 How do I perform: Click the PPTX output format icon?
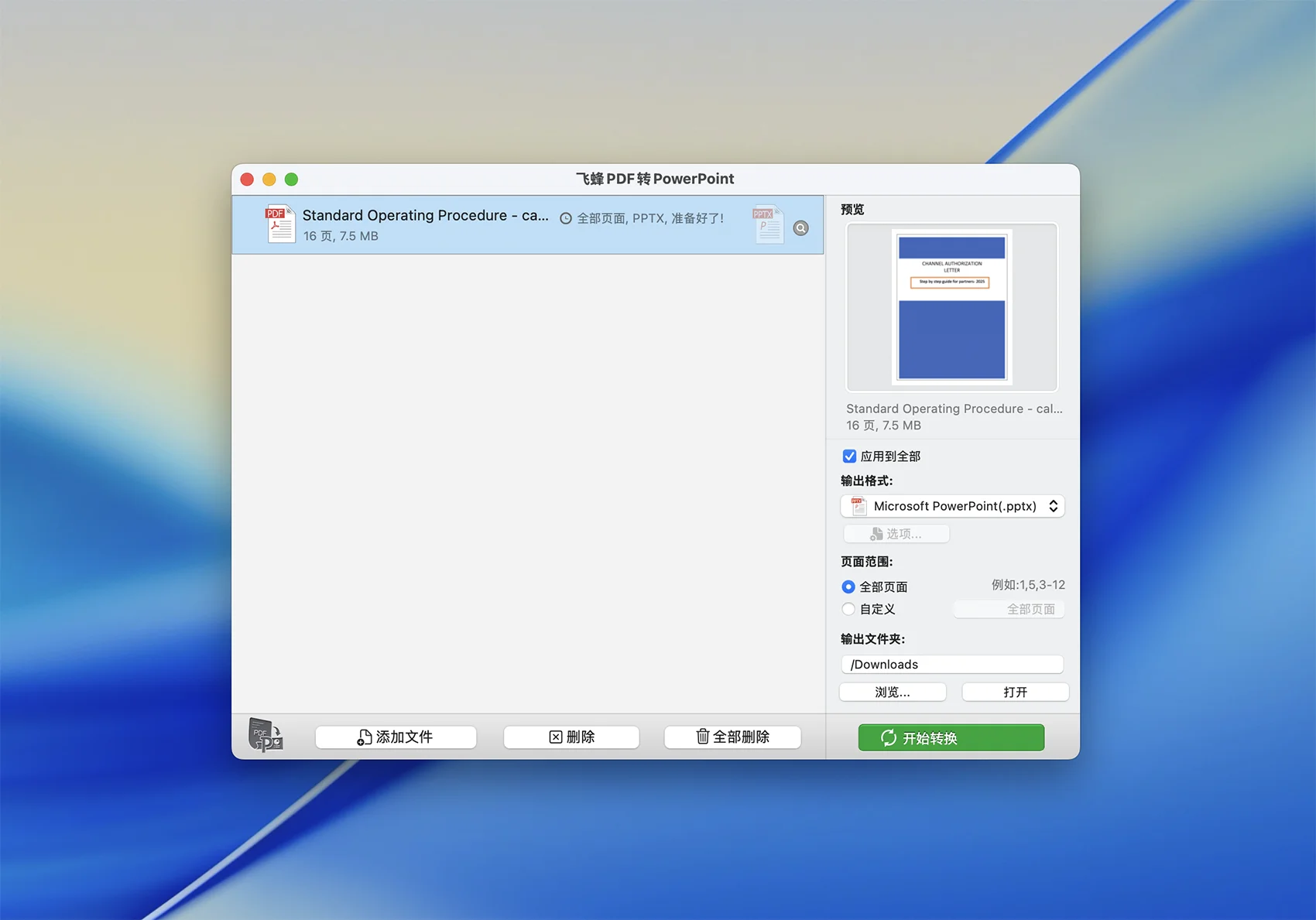click(x=768, y=225)
